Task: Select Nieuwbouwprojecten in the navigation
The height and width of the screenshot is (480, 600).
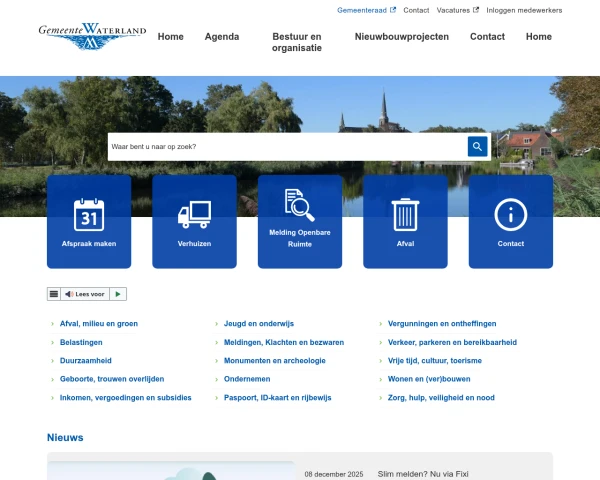Action: point(402,37)
